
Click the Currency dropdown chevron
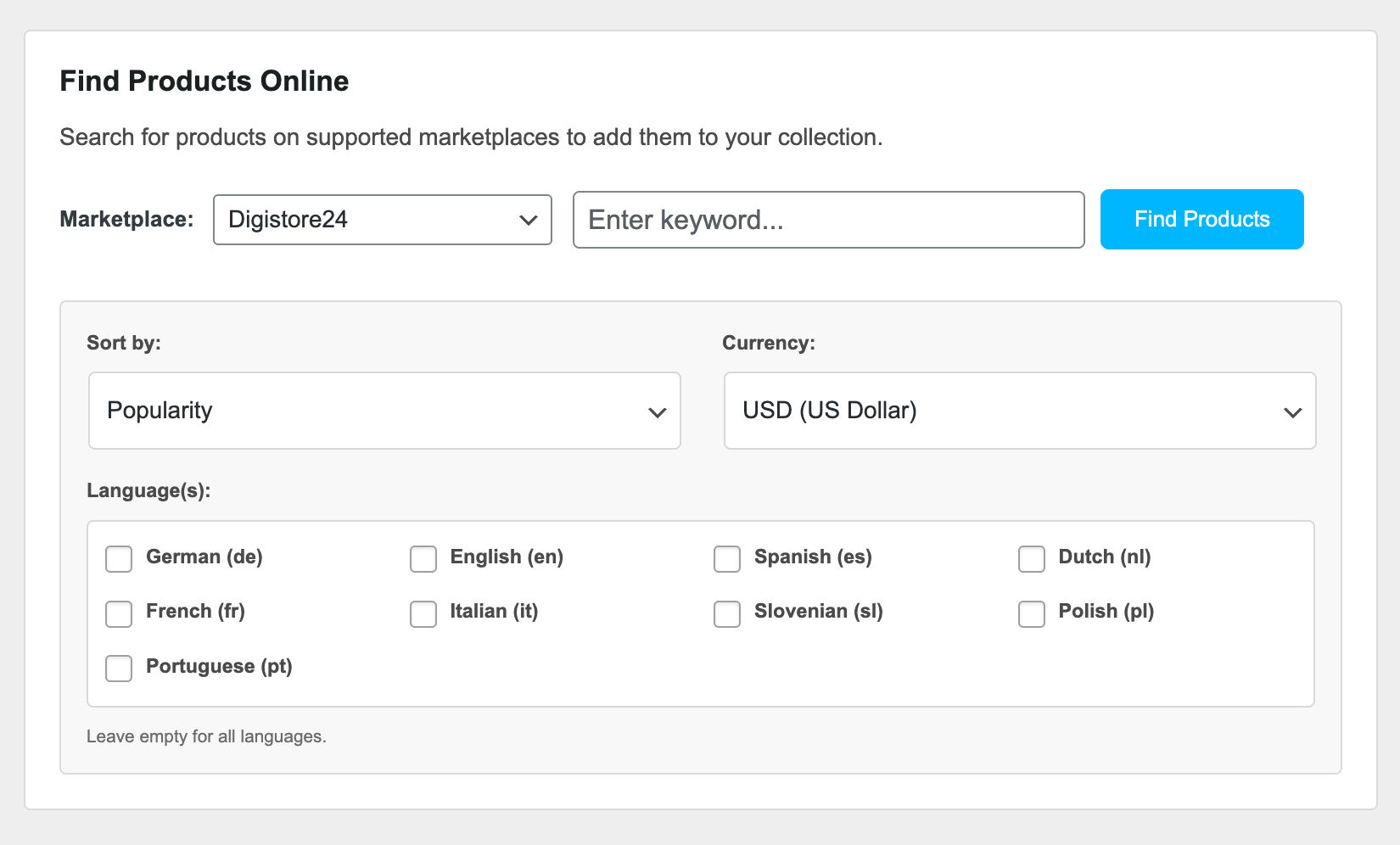coord(1293,413)
